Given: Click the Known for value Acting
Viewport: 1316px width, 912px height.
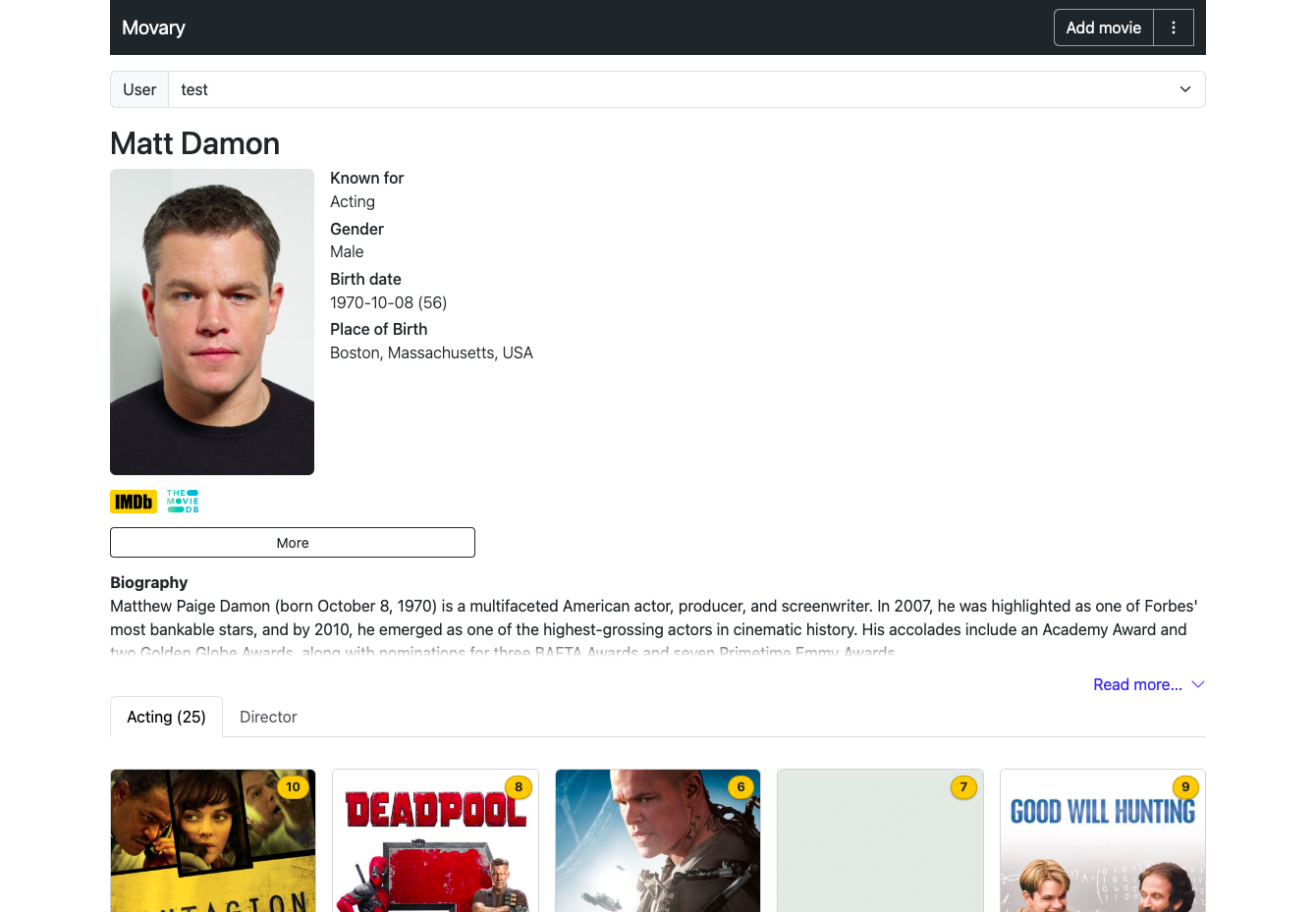Looking at the screenshot, I should (353, 201).
